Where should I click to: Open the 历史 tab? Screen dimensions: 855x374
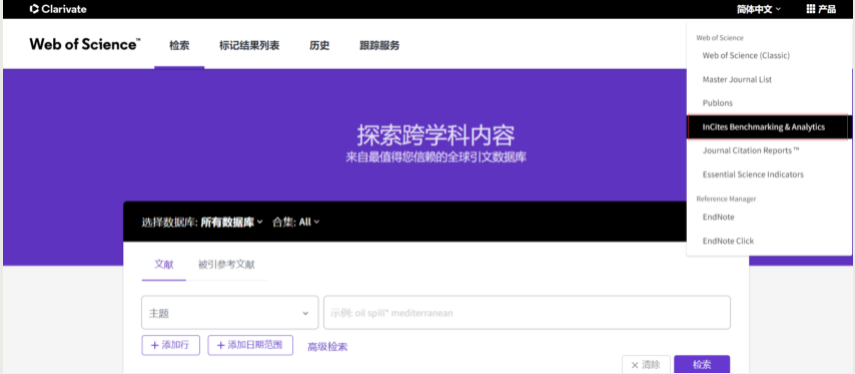[320, 46]
